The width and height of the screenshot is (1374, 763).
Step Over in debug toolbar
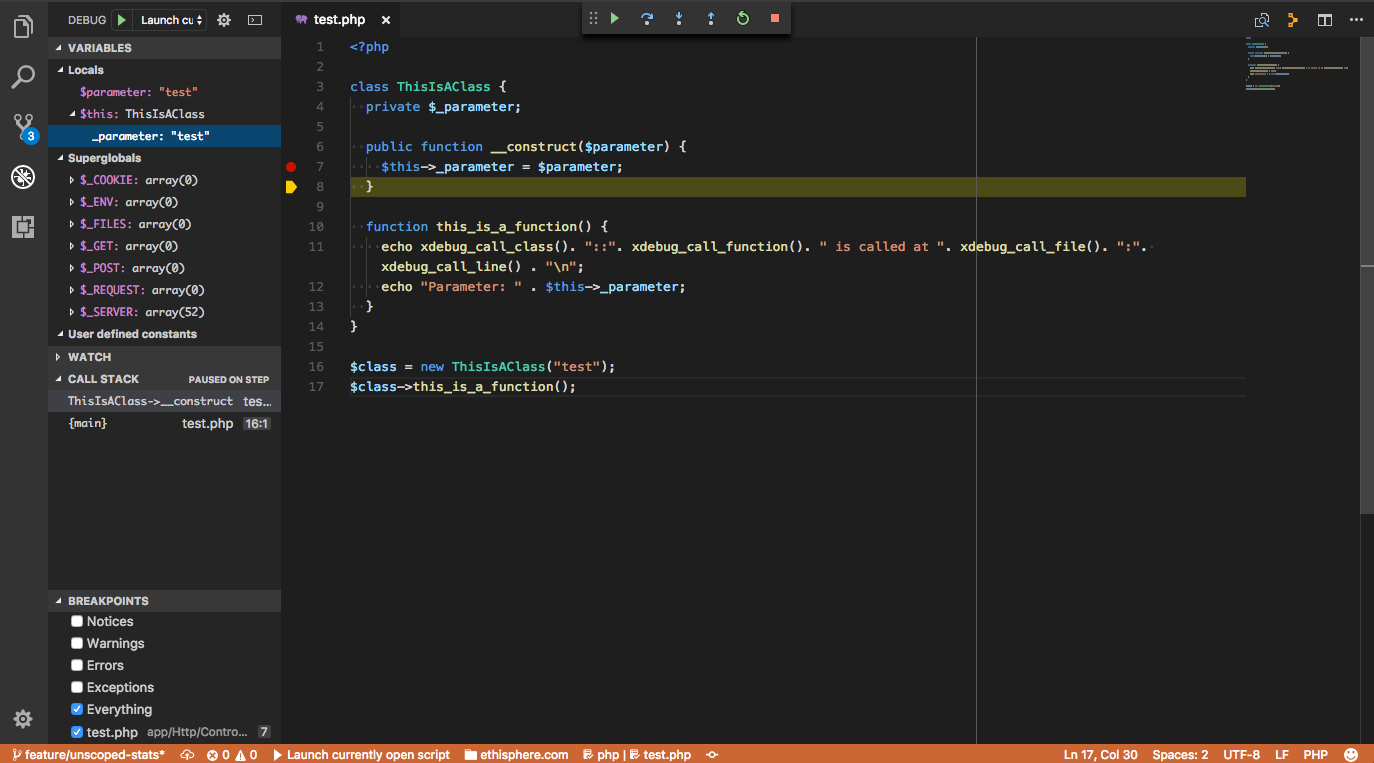pyautogui.click(x=647, y=18)
